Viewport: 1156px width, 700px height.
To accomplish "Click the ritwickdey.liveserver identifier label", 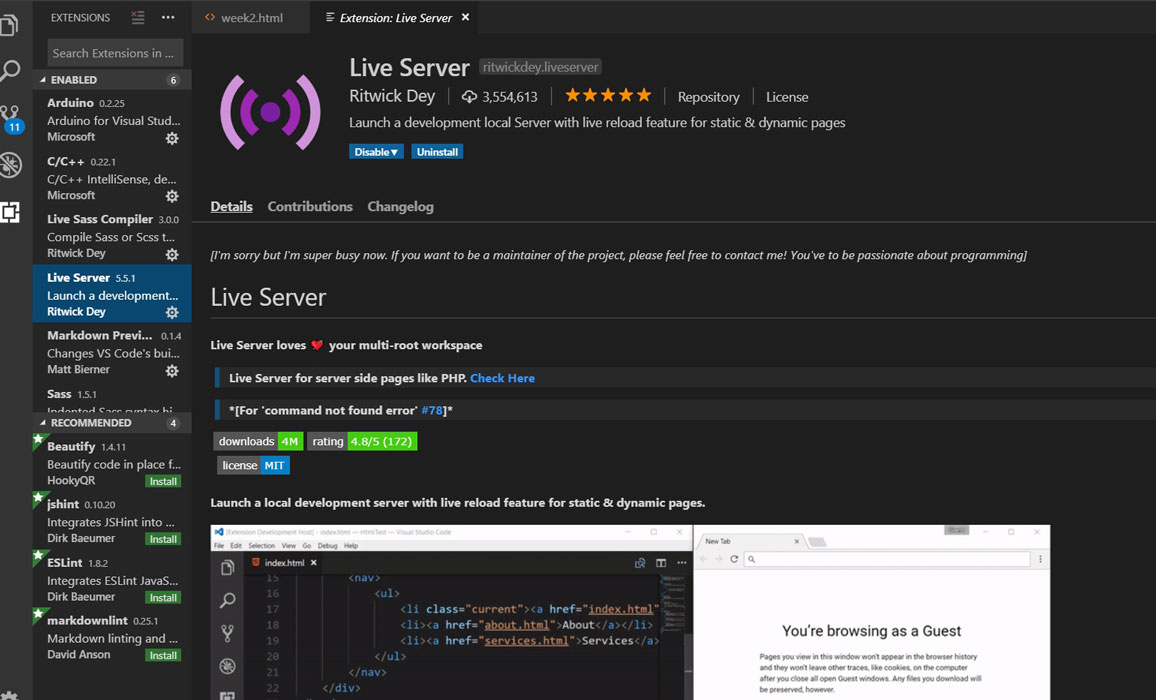I will tap(540, 67).
